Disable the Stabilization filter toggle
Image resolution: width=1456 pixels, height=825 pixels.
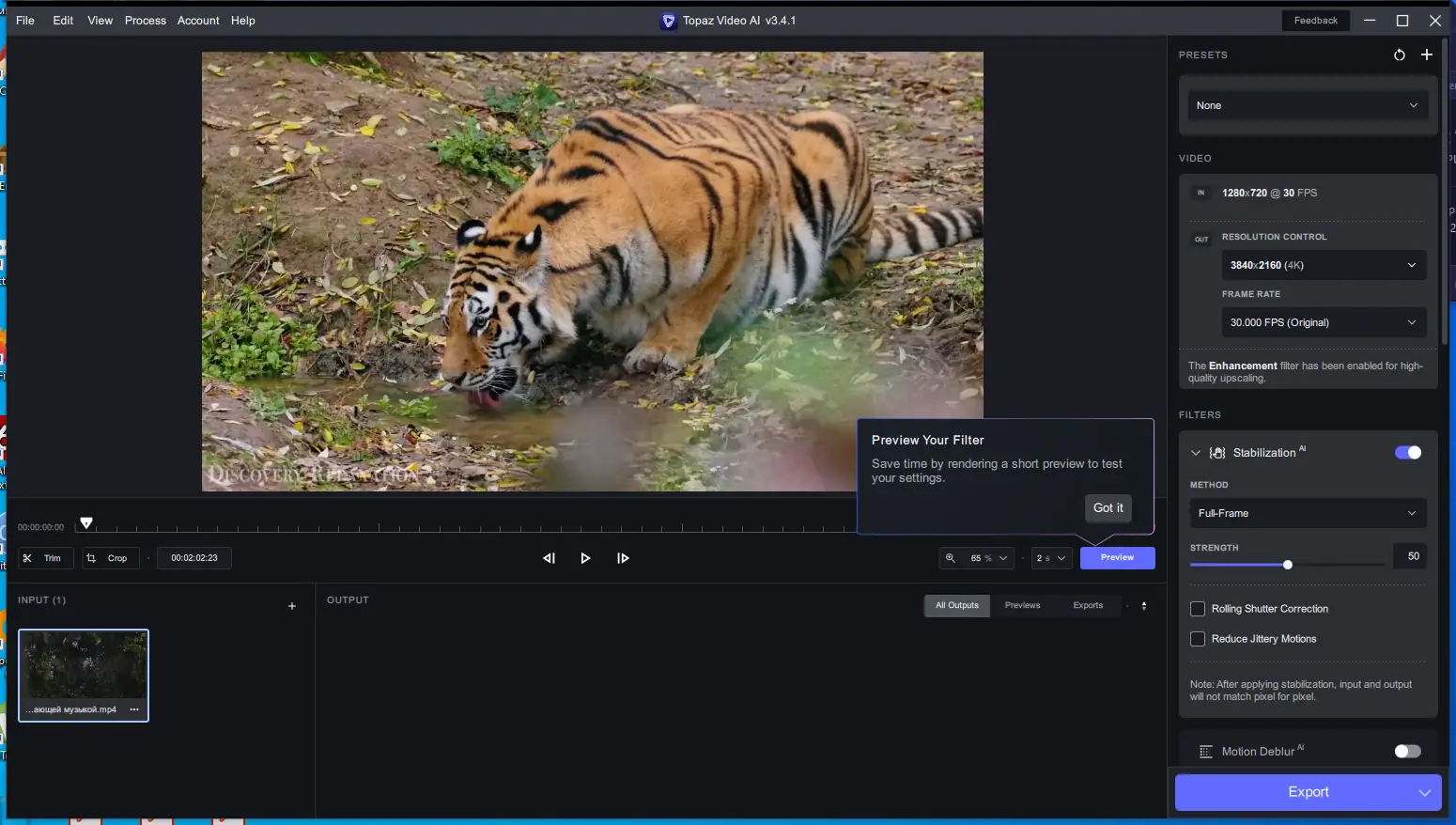(x=1408, y=452)
